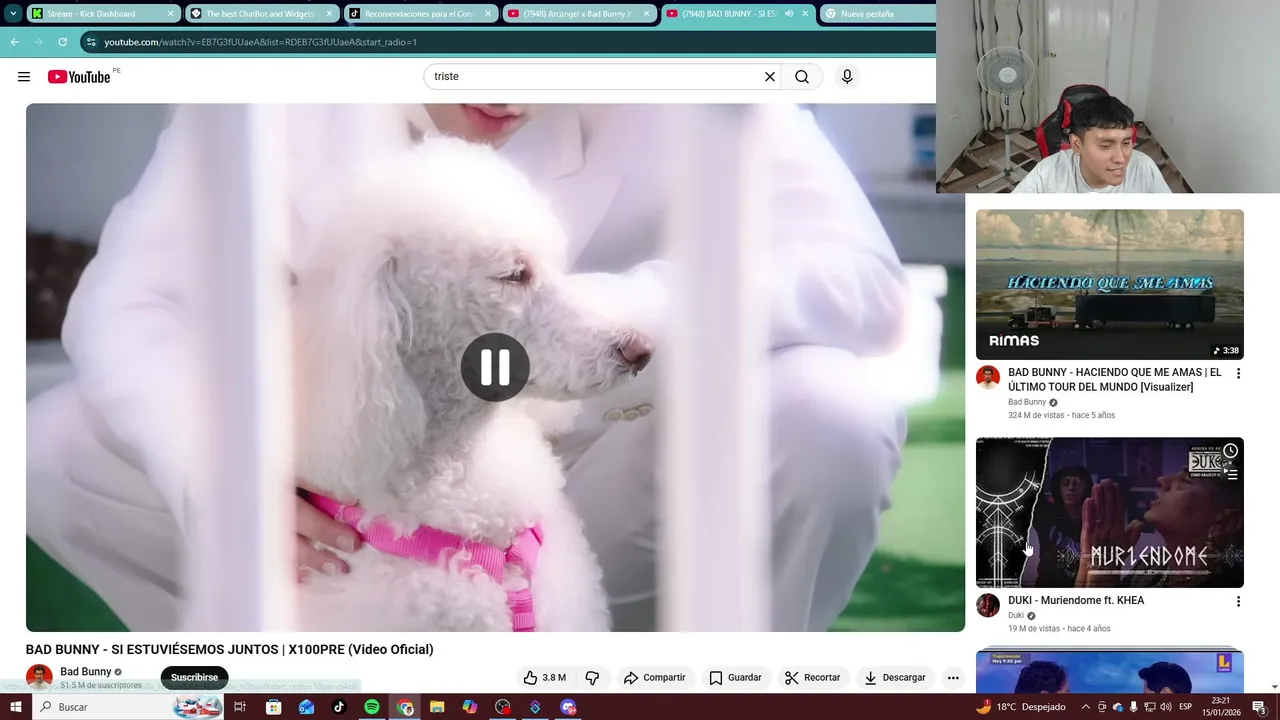Viewport: 1280px width, 720px height.
Task: Open the tab search dropdown chevron
Action: point(13,14)
